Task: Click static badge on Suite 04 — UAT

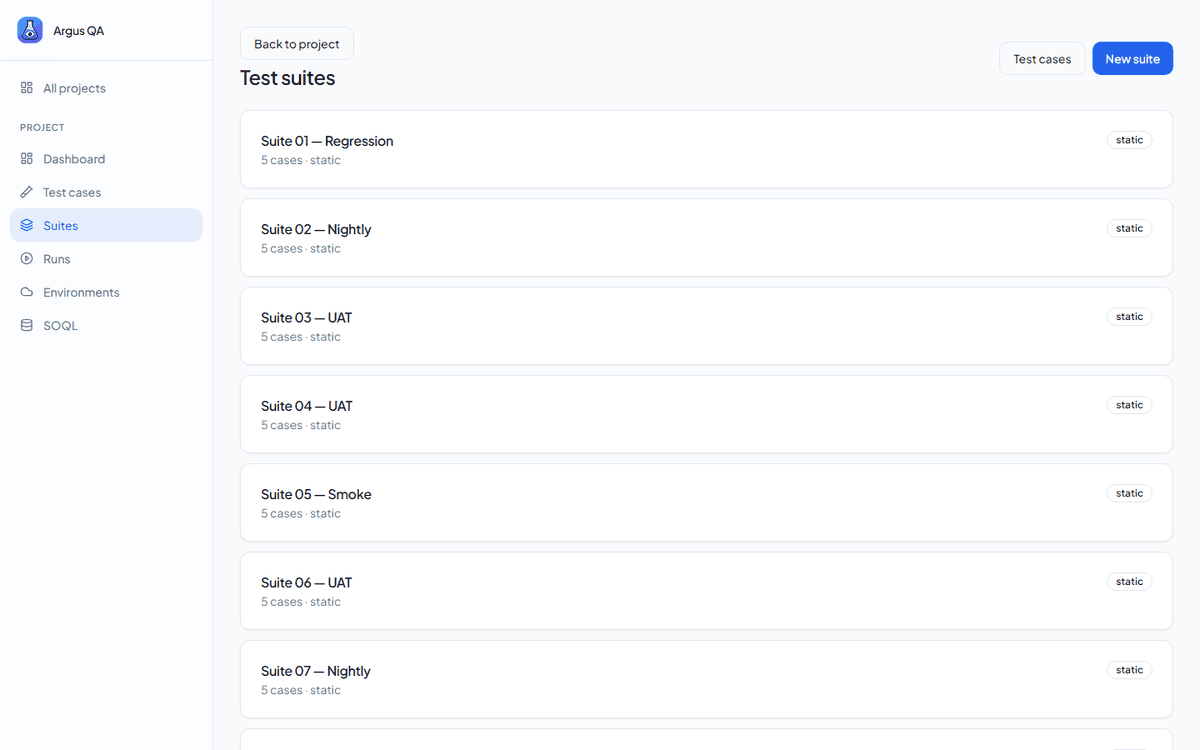Action: (x=1129, y=405)
